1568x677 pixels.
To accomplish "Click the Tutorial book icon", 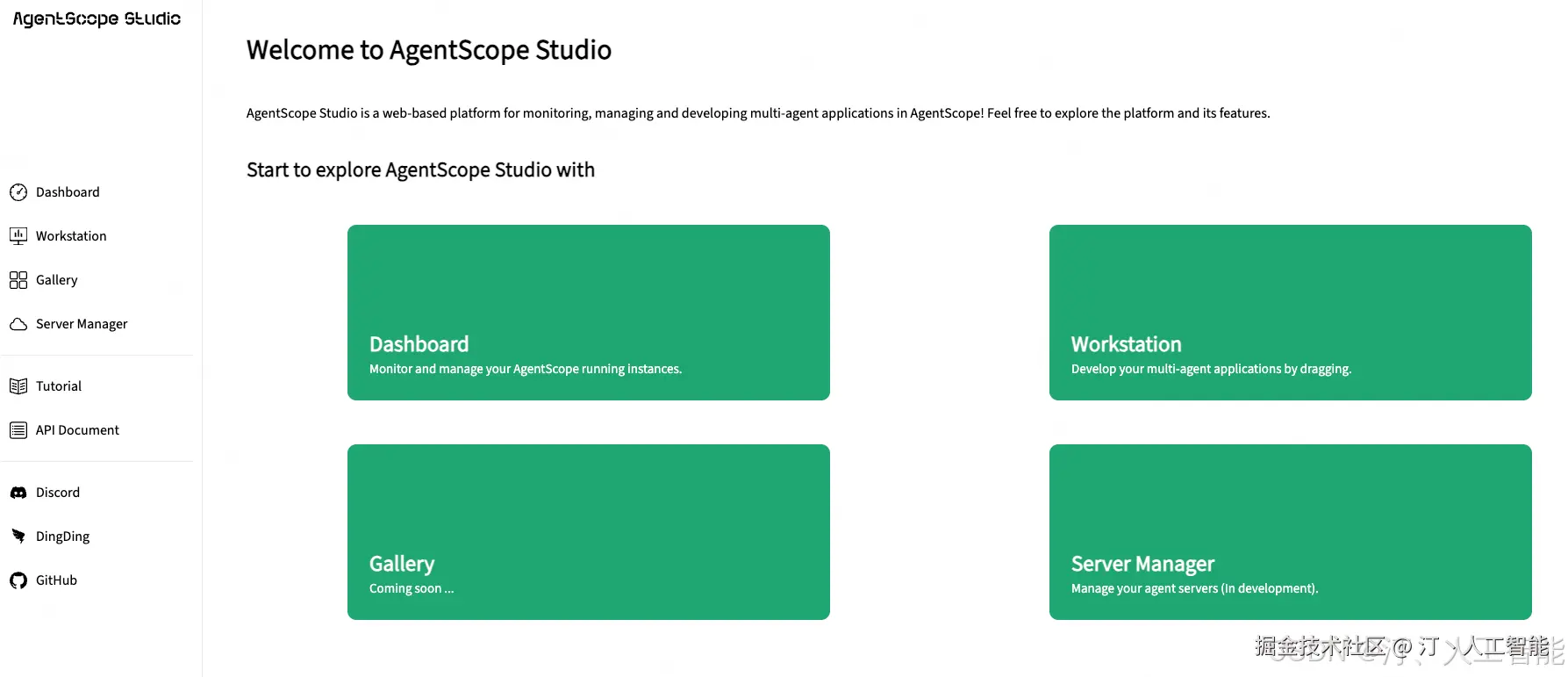I will [18, 386].
